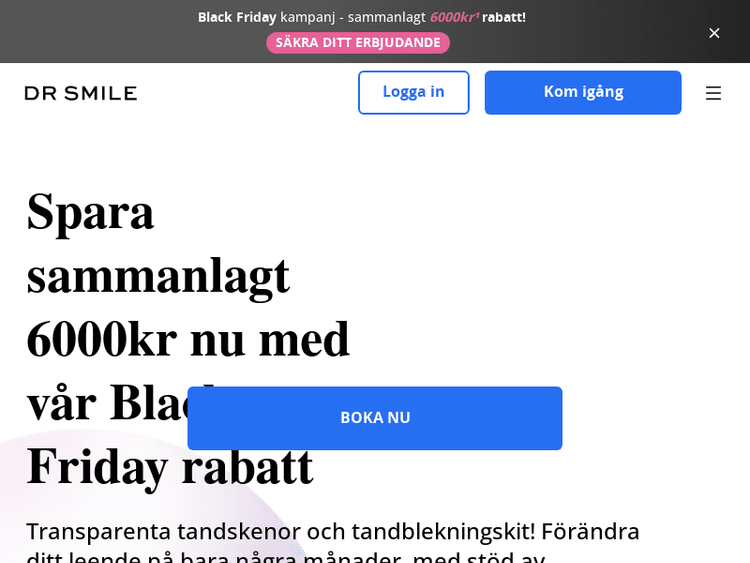Click the vår heading word
Viewport: 750px width, 563px height.
62,403
